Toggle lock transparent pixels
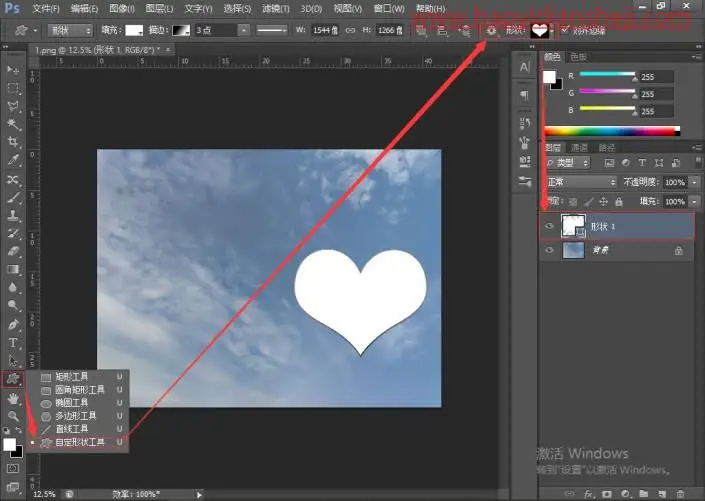This screenshot has width=705, height=501. pyautogui.click(x=573, y=202)
